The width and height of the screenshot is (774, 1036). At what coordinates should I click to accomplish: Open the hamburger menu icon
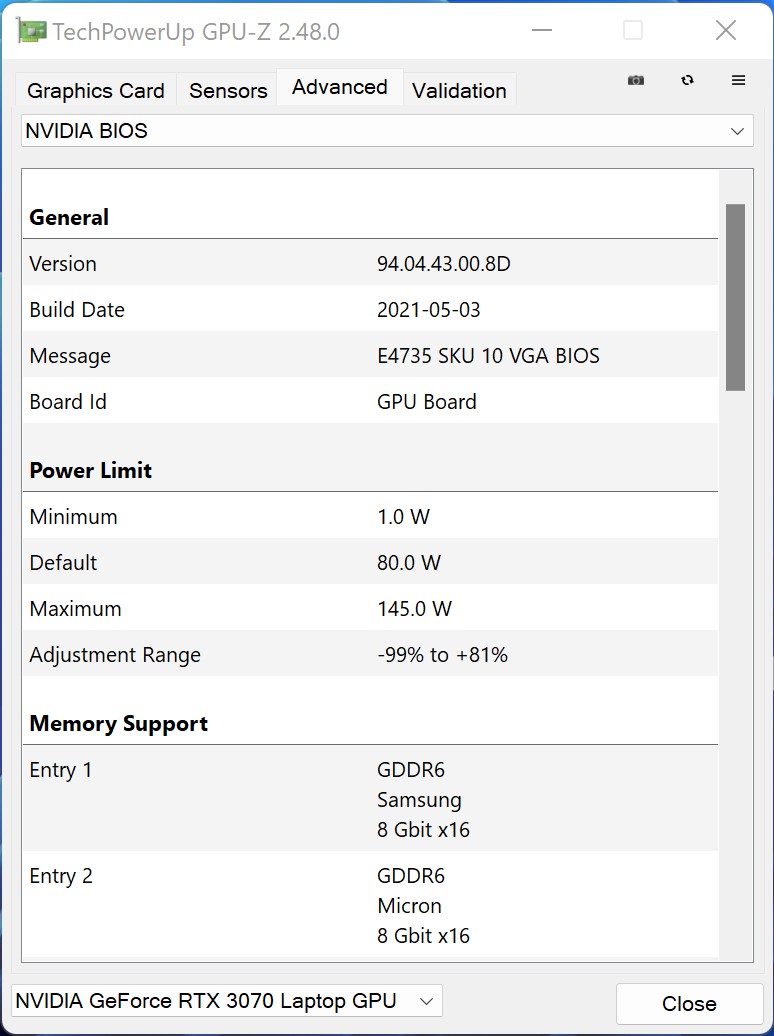[739, 80]
